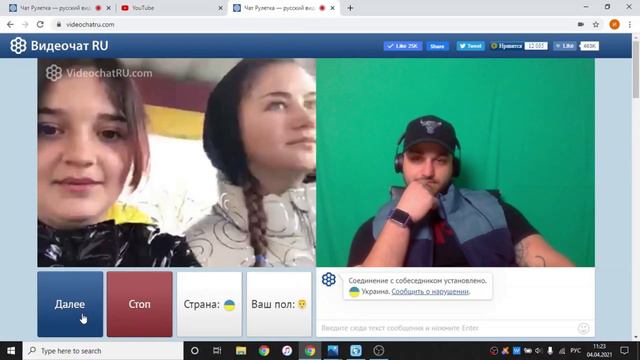The image size is (640, 360).
Task: Click the volume speaker tray icon
Action: (x=539, y=351)
